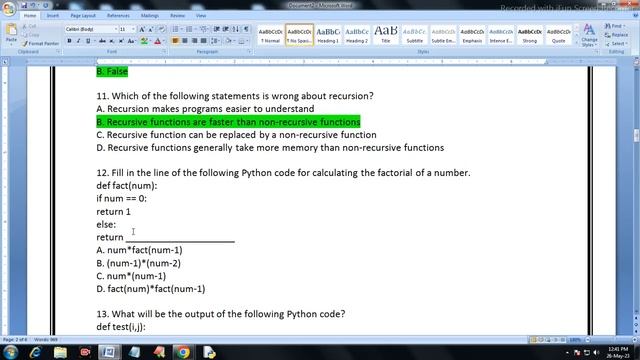This screenshot has height=360, width=640.
Task: Open Windows Start orb
Action: pyautogui.click(x=11, y=352)
